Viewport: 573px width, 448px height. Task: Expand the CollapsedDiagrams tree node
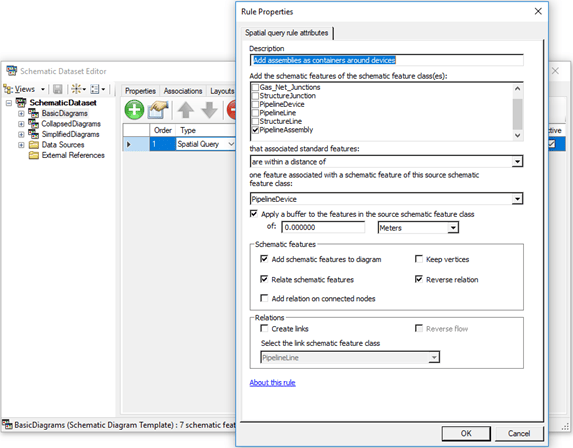pos(21,124)
